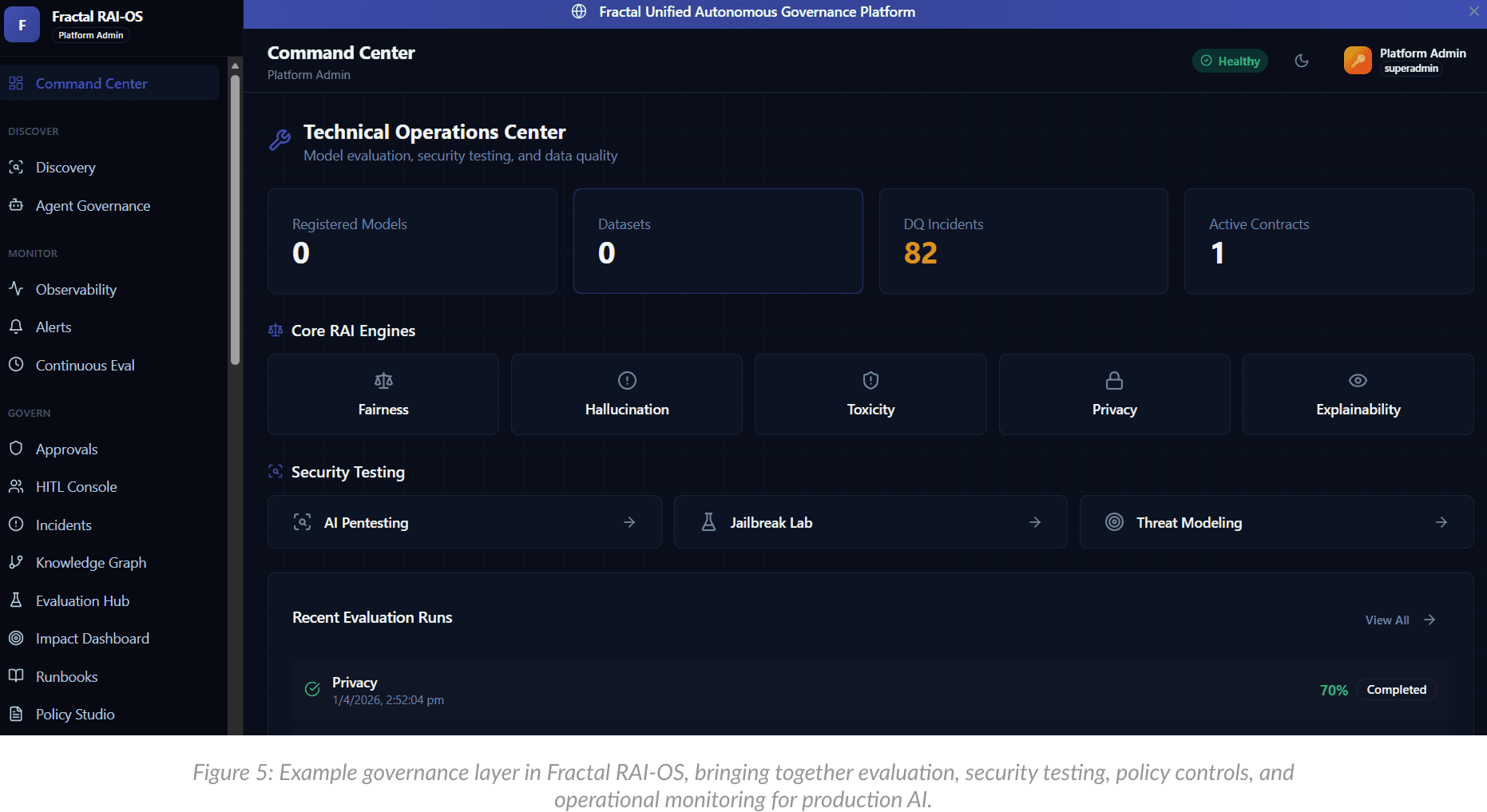This screenshot has height=812, width=1487.
Task: Open HITL Console from sidebar
Action: point(110,486)
